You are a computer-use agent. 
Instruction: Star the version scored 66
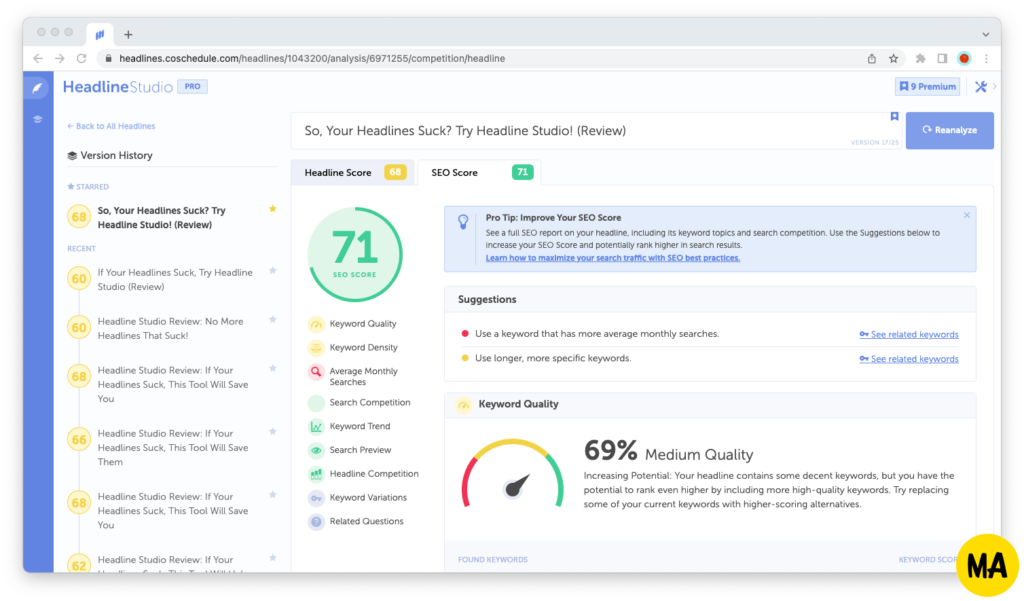[273, 432]
